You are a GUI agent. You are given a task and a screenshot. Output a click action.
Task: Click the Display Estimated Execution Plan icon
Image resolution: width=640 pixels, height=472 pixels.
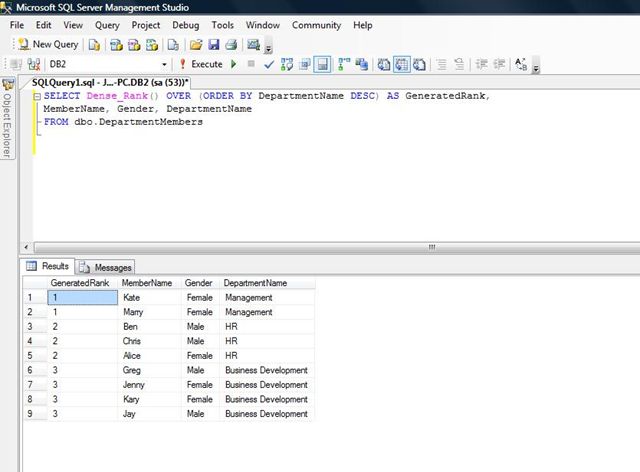pyautogui.click(x=287, y=64)
